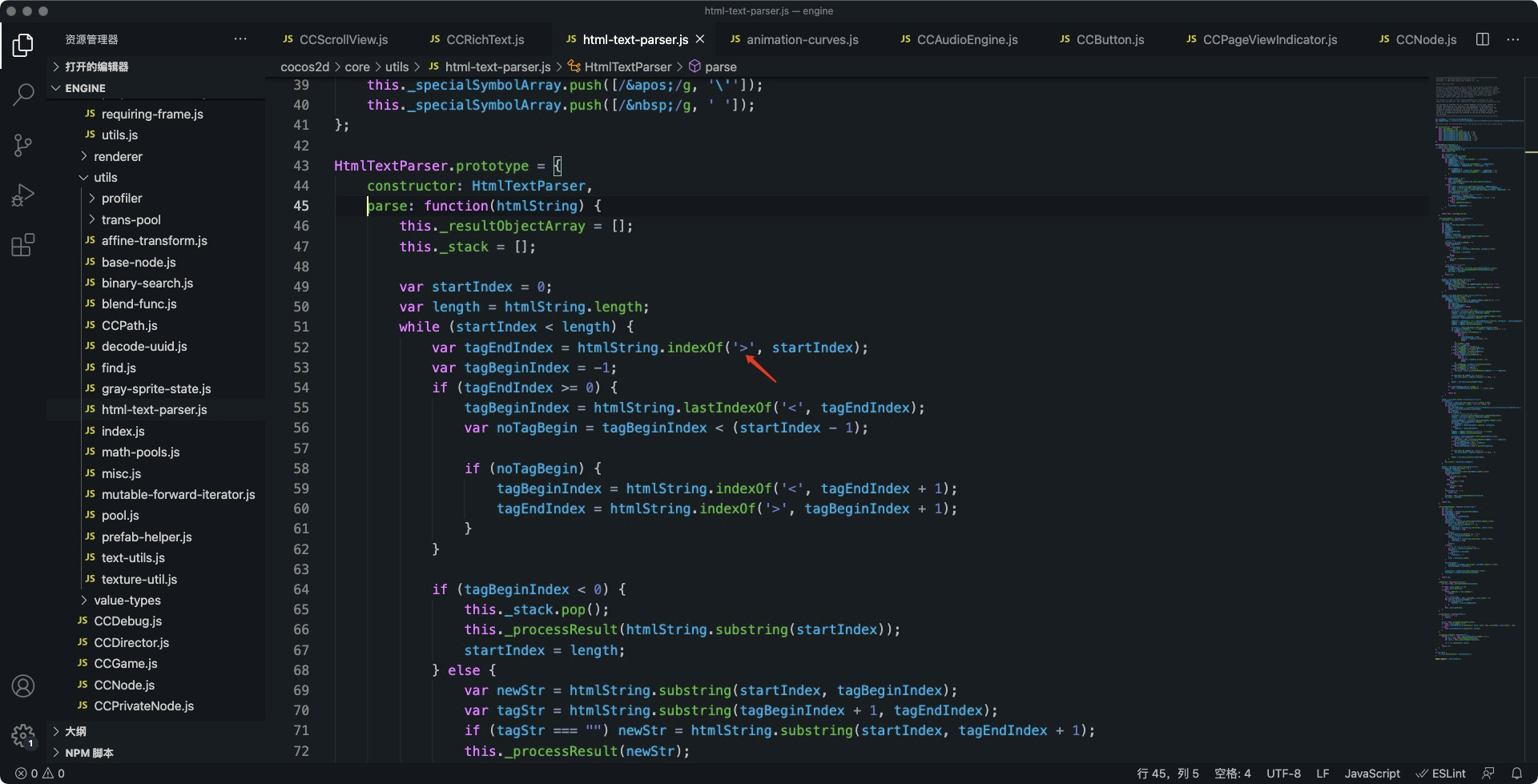Switch to the CCRichText.js tab
This screenshot has width=1538, height=784.
click(x=477, y=39)
